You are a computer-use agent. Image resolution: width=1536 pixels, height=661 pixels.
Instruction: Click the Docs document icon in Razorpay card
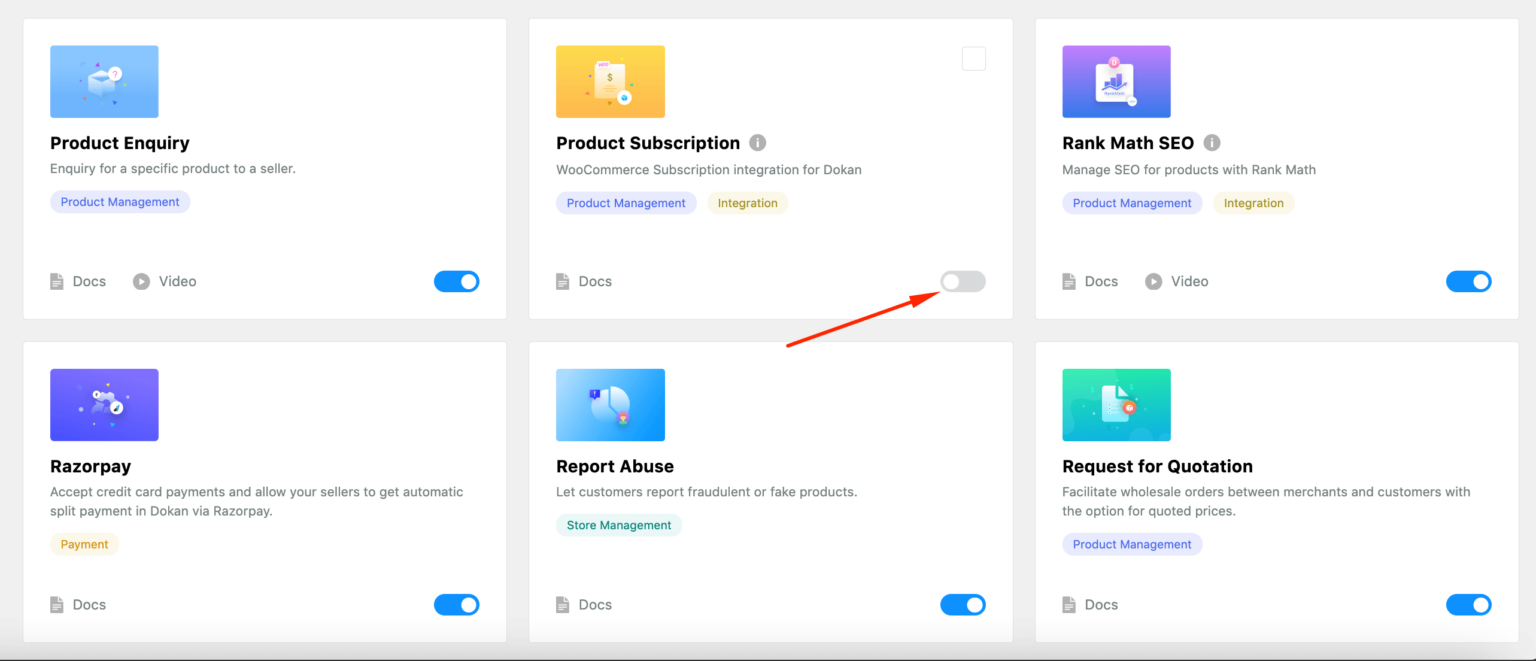[57, 605]
